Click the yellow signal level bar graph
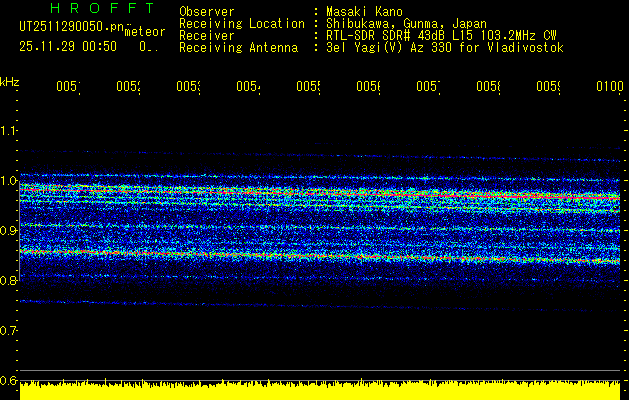Screen dimensions: 629x400 pyautogui.click(x=320, y=390)
